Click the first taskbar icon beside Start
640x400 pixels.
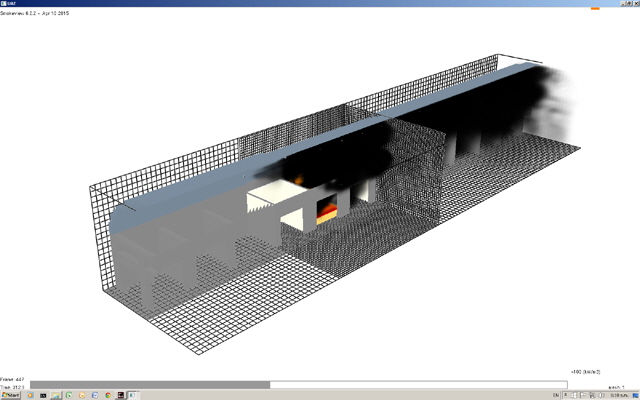[x=30, y=395]
